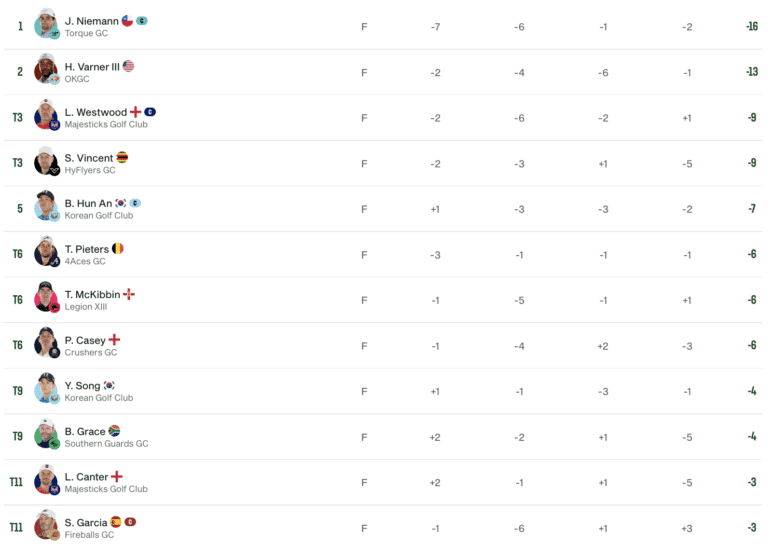Open T. McKibbin's player photo
The image size is (770, 546).
[47, 297]
